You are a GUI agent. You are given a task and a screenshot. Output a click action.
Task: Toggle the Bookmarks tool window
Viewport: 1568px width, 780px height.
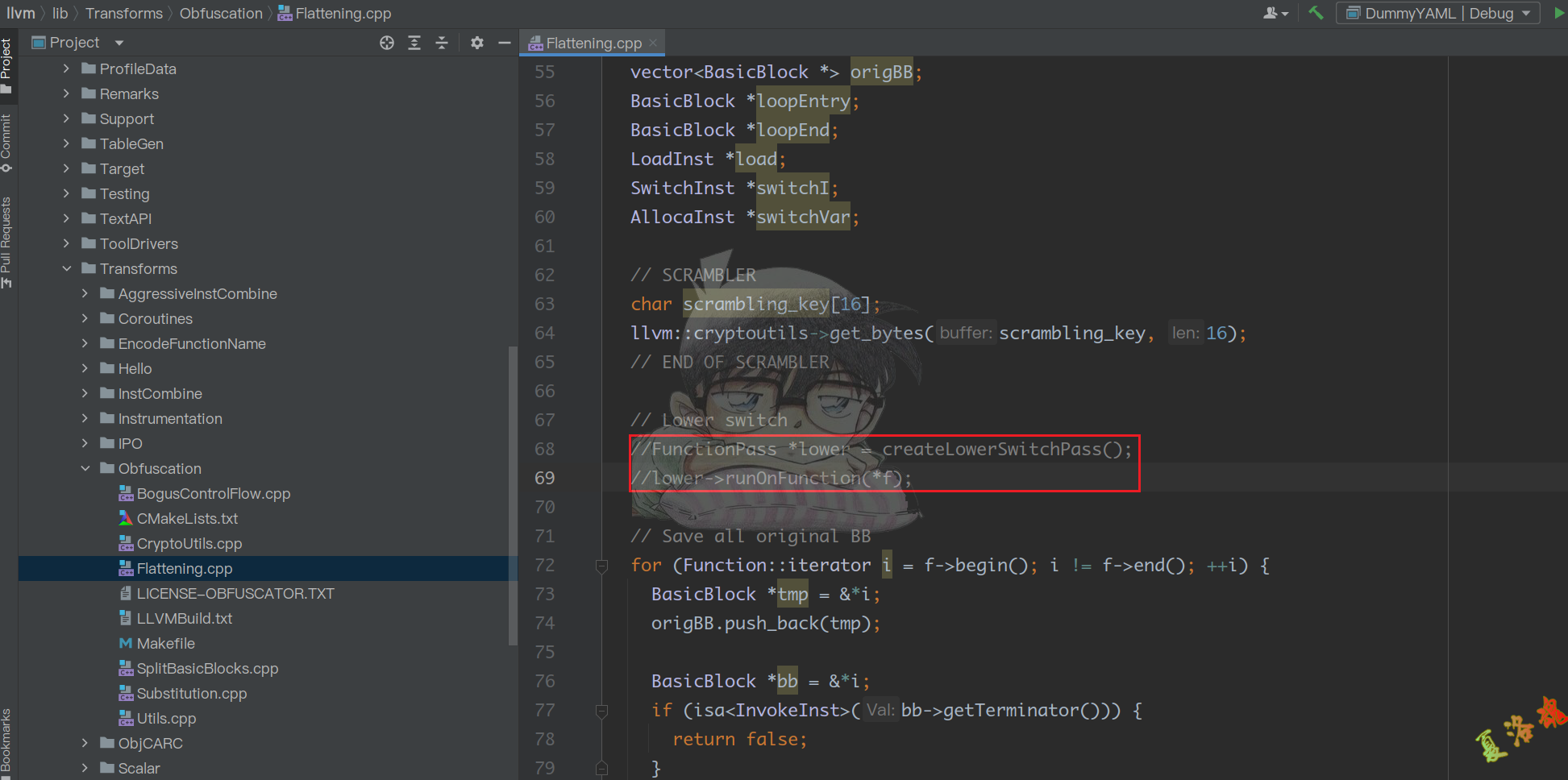6,741
